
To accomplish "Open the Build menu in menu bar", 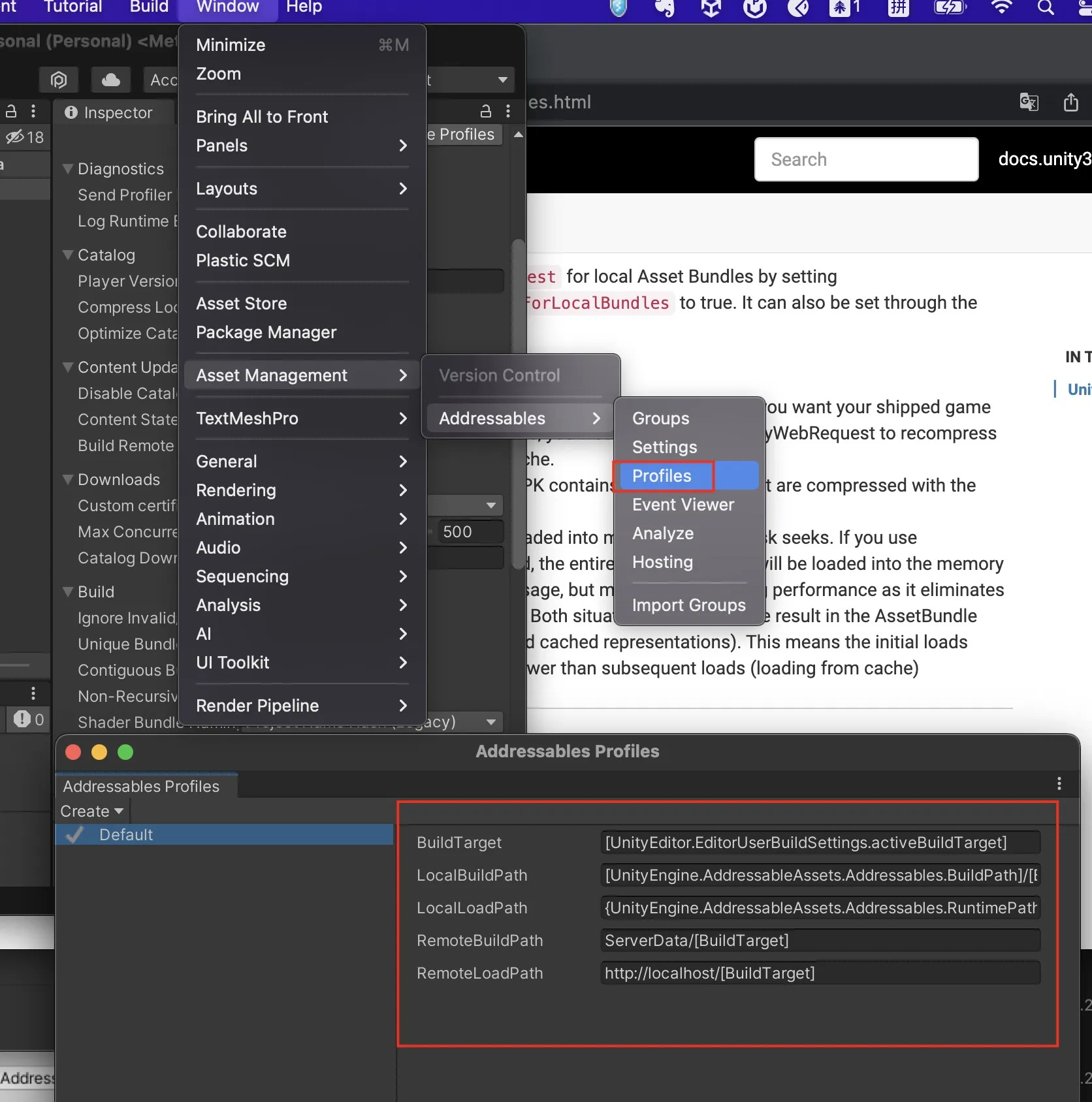I will point(149,8).
